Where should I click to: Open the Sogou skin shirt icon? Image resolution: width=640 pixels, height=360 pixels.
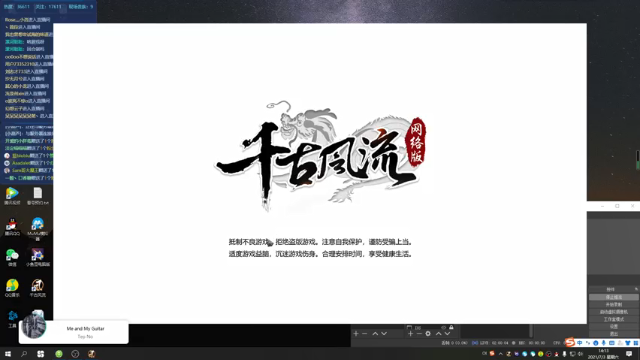(x=628, y=343)
